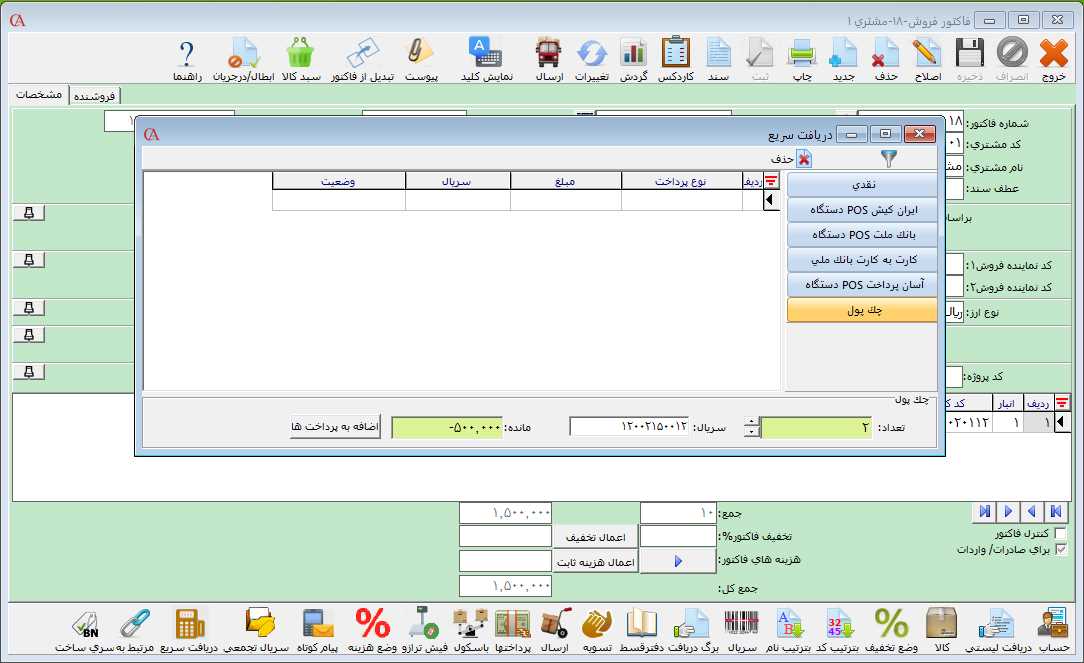
Task: Select the چک پول payment option
Action: [862, 311]
